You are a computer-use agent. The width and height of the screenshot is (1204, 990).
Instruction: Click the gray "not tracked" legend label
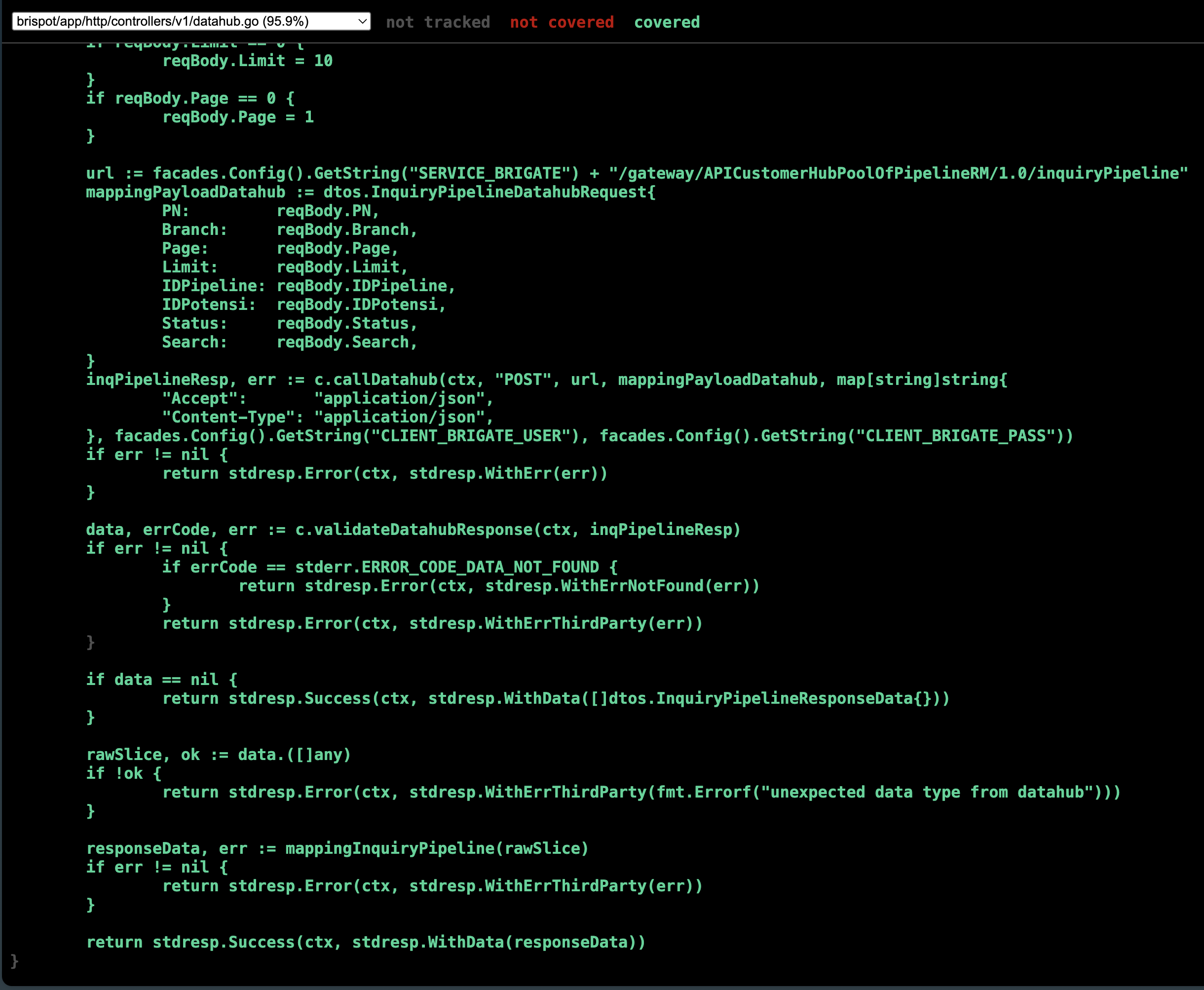[x=439, y=22]
